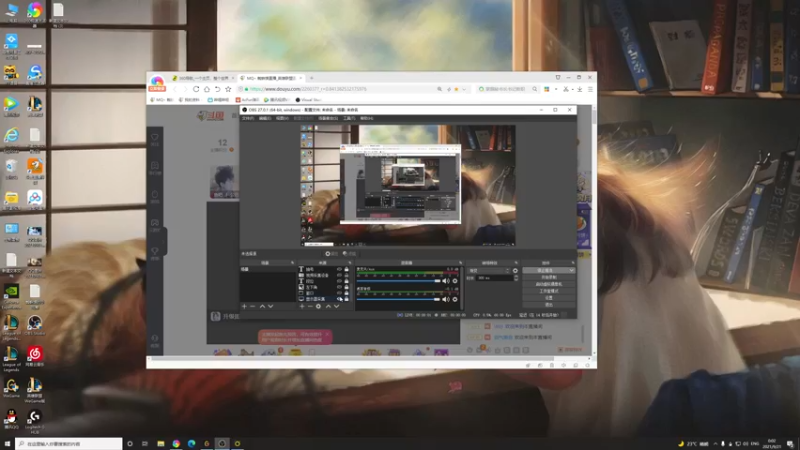Image resolution: width=800 pixels, height=450 pixels.
Task: Pop out the scenes dock icon
Action: (x=292, y=263)
